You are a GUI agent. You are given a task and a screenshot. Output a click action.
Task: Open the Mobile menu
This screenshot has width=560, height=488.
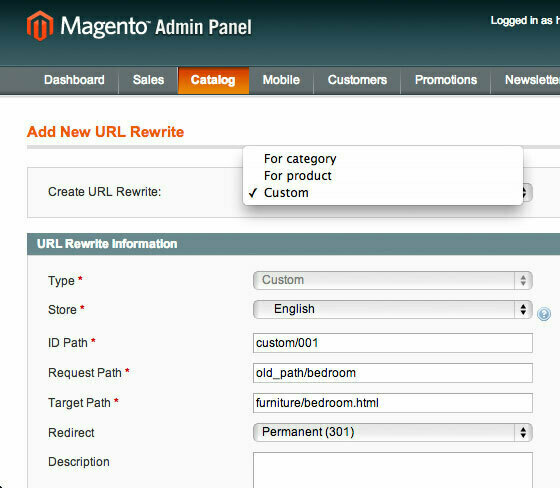coord(281,80)
